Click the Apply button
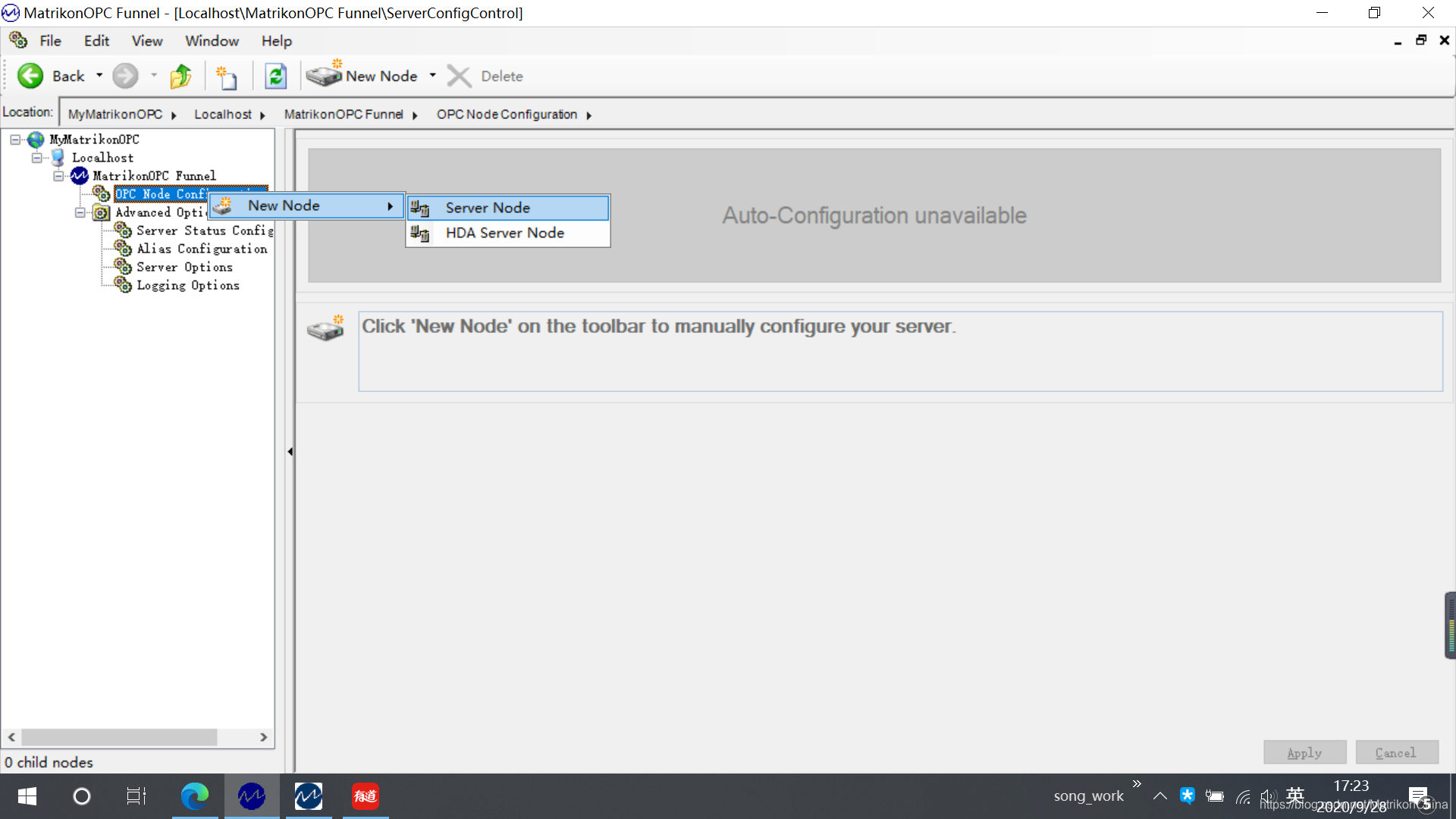1456x819 pixels. coord(1304,752)
